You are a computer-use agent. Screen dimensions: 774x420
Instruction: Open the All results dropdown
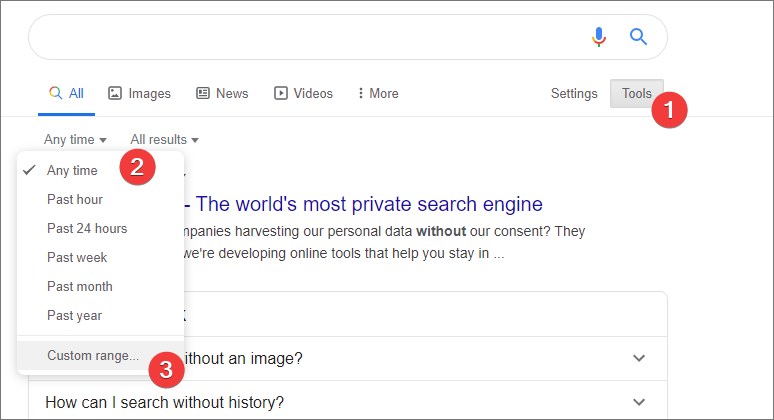point(164,140)
